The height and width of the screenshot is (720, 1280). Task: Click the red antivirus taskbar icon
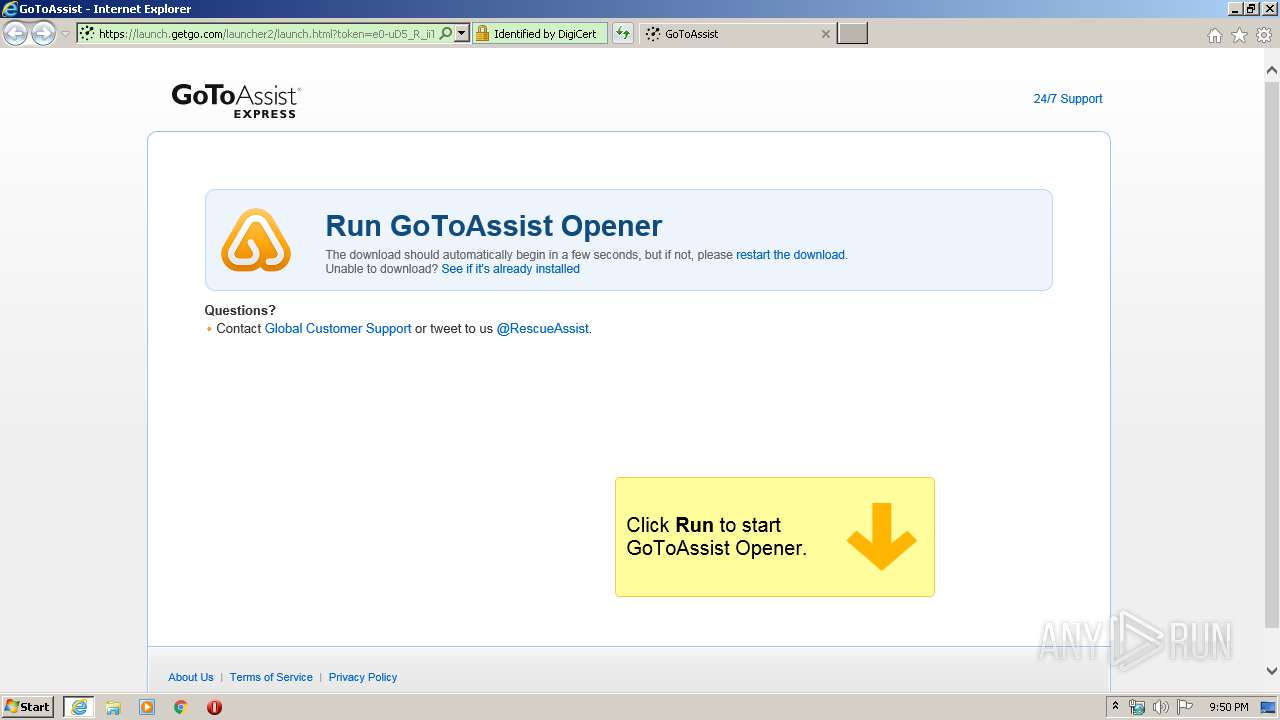coord(214,707)
